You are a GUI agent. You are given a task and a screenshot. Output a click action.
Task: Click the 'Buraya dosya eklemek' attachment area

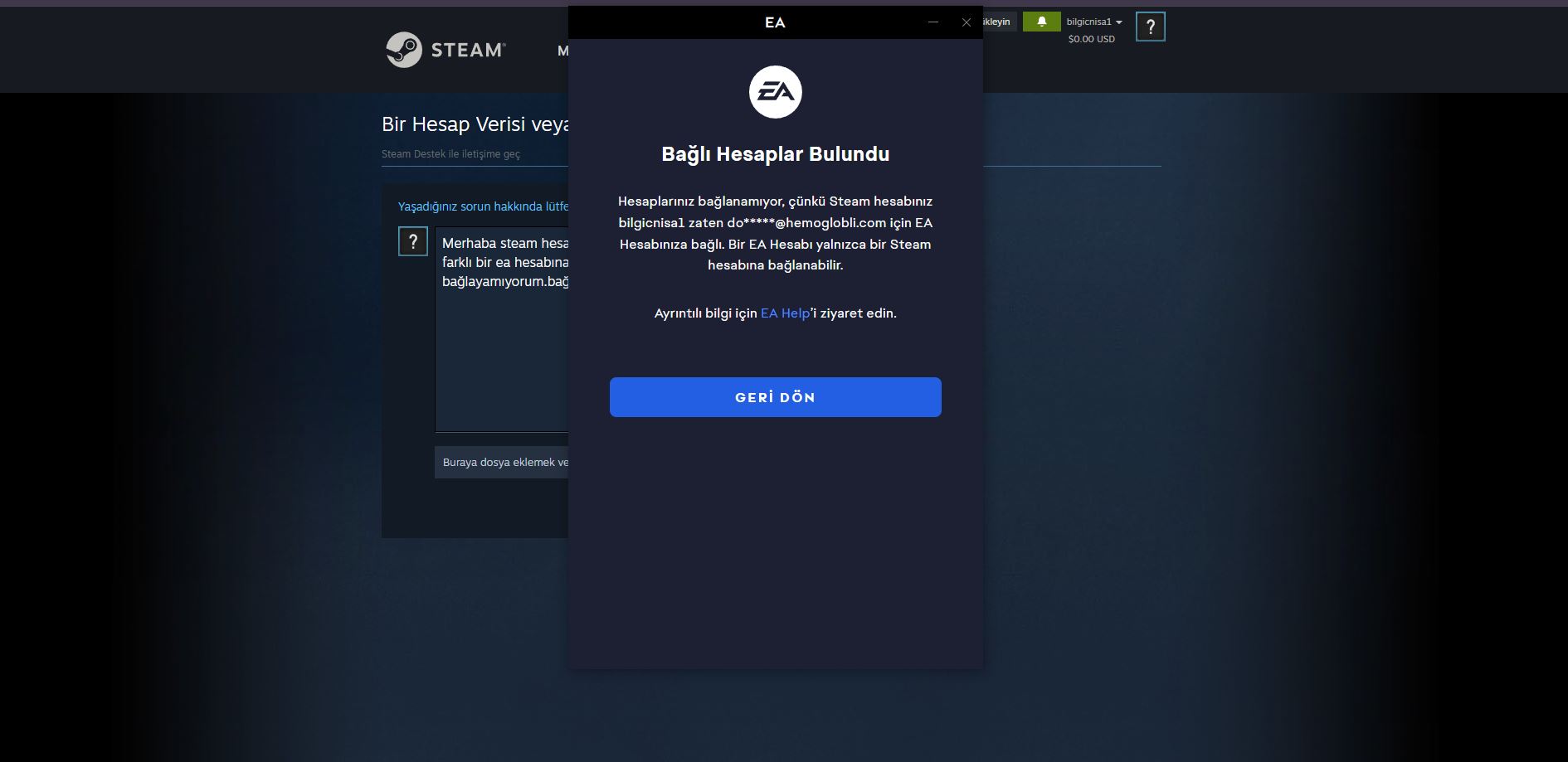[x=502, y=462]
